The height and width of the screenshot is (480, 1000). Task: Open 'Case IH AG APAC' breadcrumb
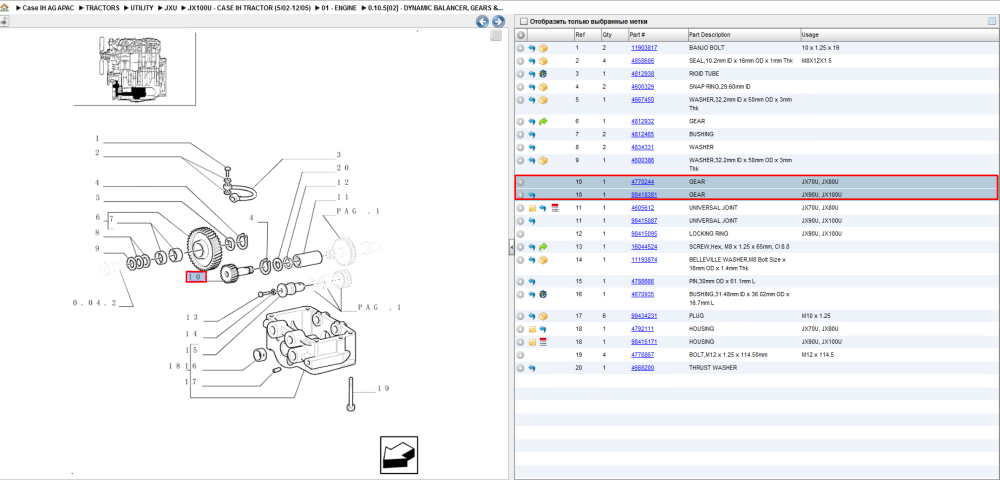coord(49,7)
